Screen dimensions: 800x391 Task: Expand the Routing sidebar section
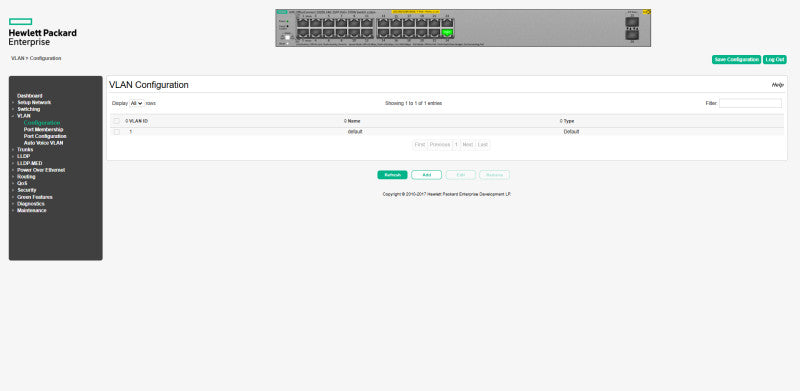pos(26,177)
